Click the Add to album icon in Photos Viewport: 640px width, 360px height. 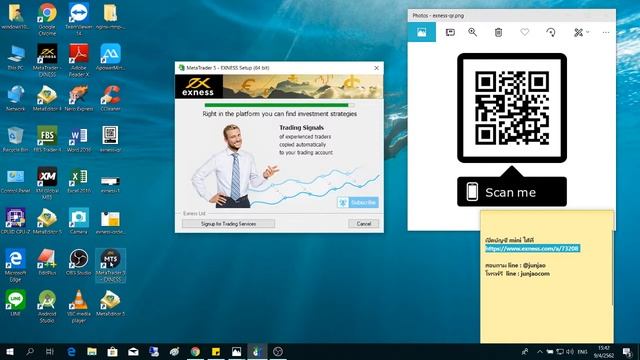tap(450, 32)
